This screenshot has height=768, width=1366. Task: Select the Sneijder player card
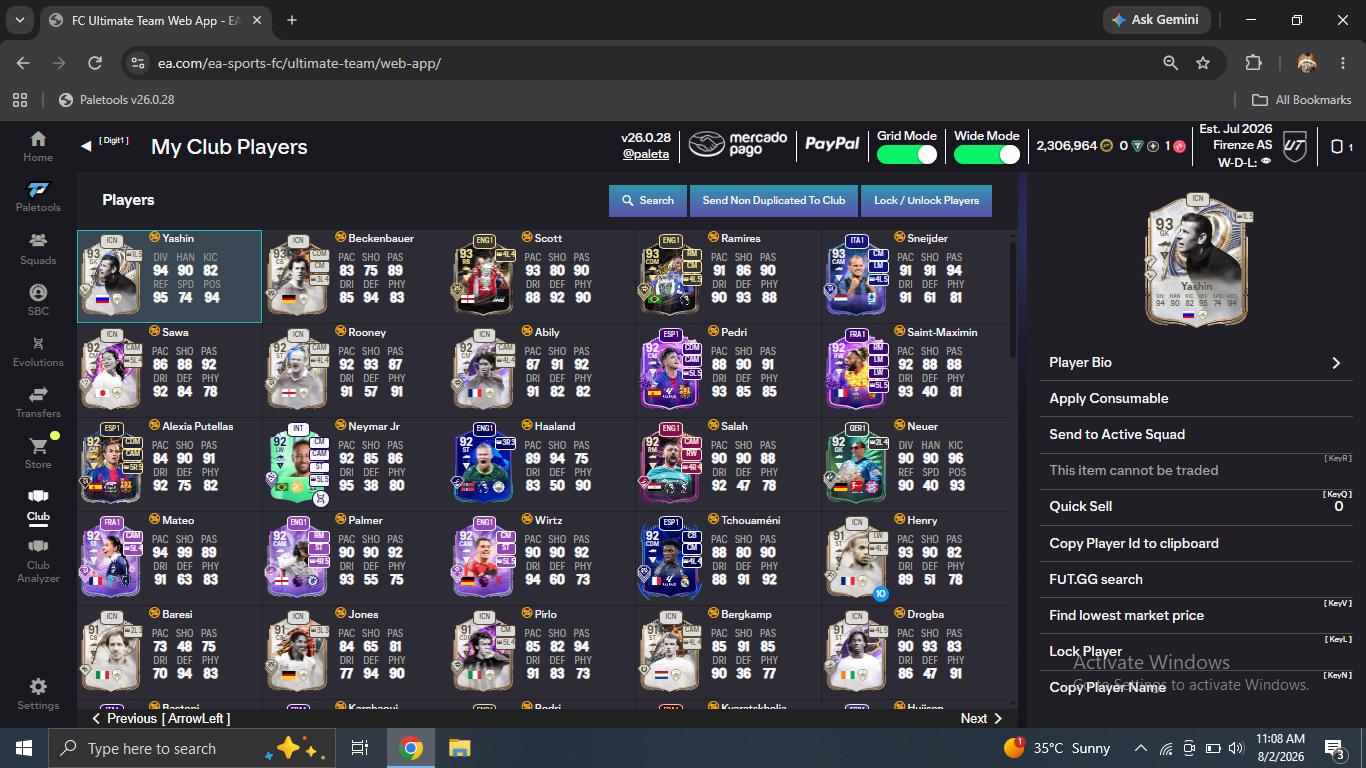point(914,276)
